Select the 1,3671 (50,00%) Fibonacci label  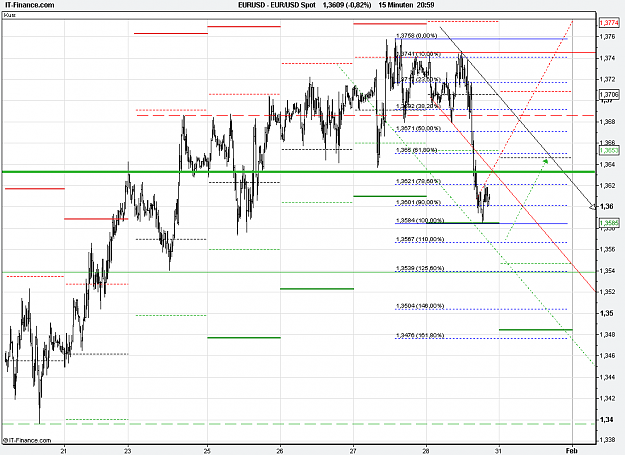418,128
